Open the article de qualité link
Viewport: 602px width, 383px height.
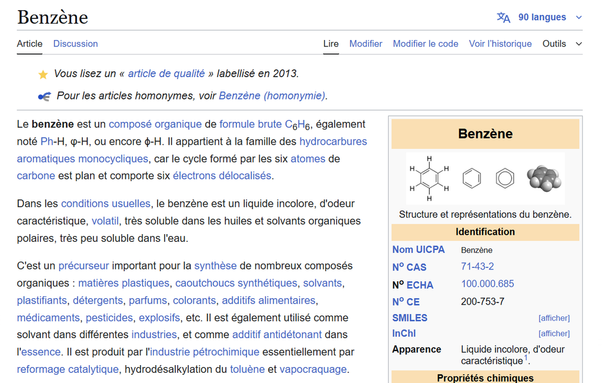(x=166, y=74)
